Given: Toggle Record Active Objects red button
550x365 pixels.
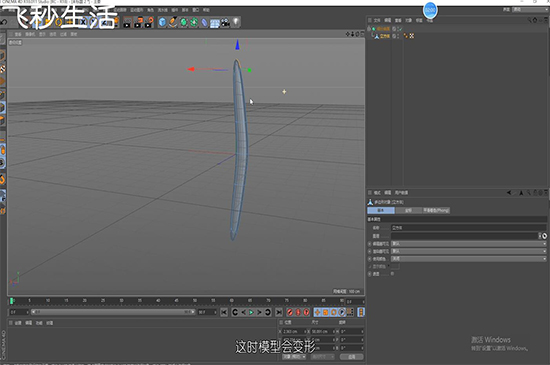Looking at the screenshot, I should click(x=290, y=312).
